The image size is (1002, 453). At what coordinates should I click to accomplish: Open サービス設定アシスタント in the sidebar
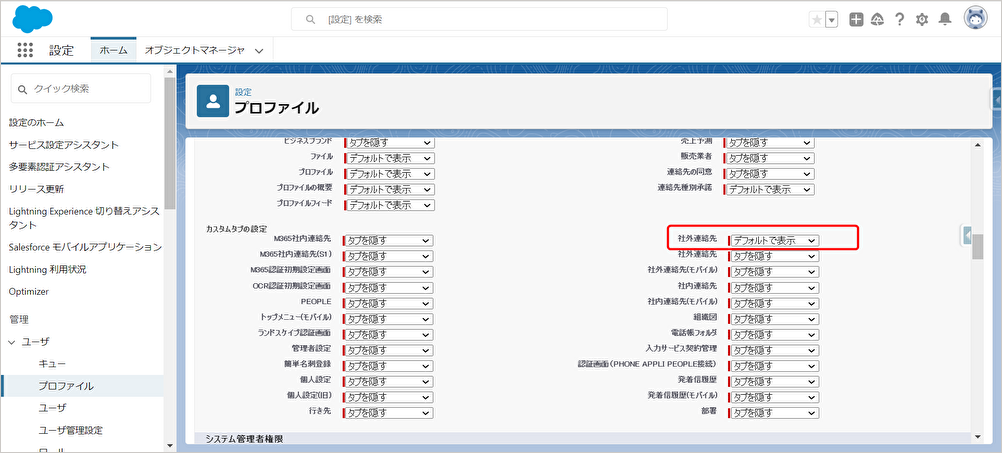64,145
